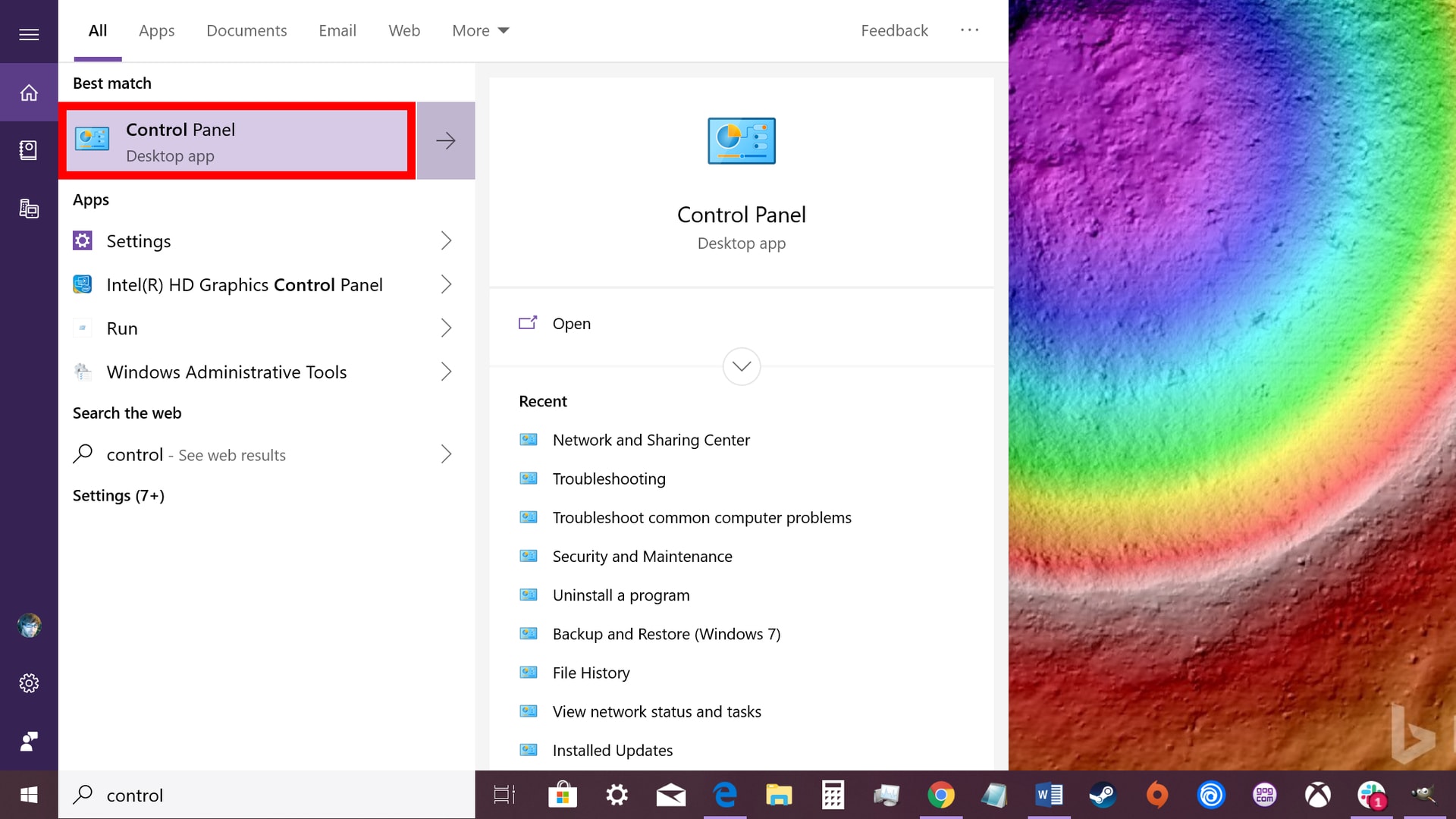
Task: Open Network and Sharing Center
Action: 651,439
